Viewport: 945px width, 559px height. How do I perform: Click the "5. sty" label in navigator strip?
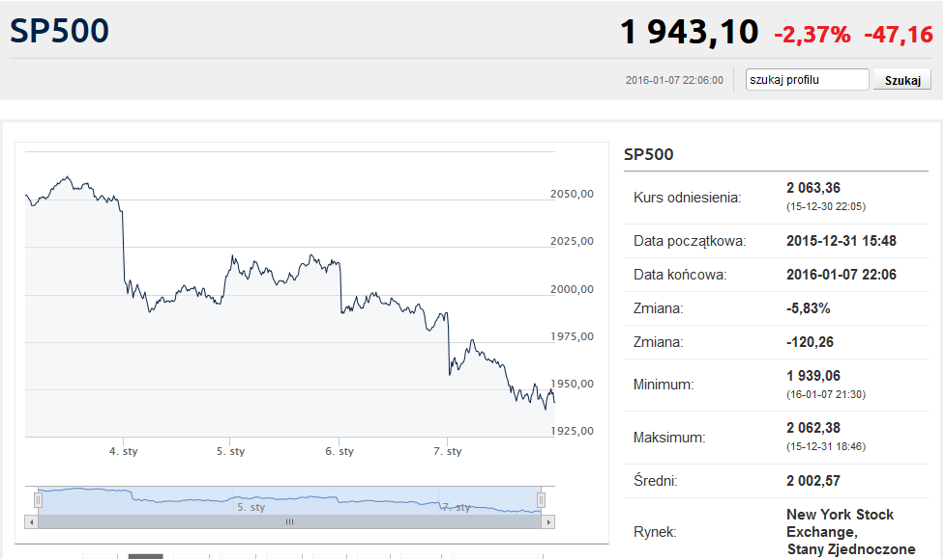point(251,507)
